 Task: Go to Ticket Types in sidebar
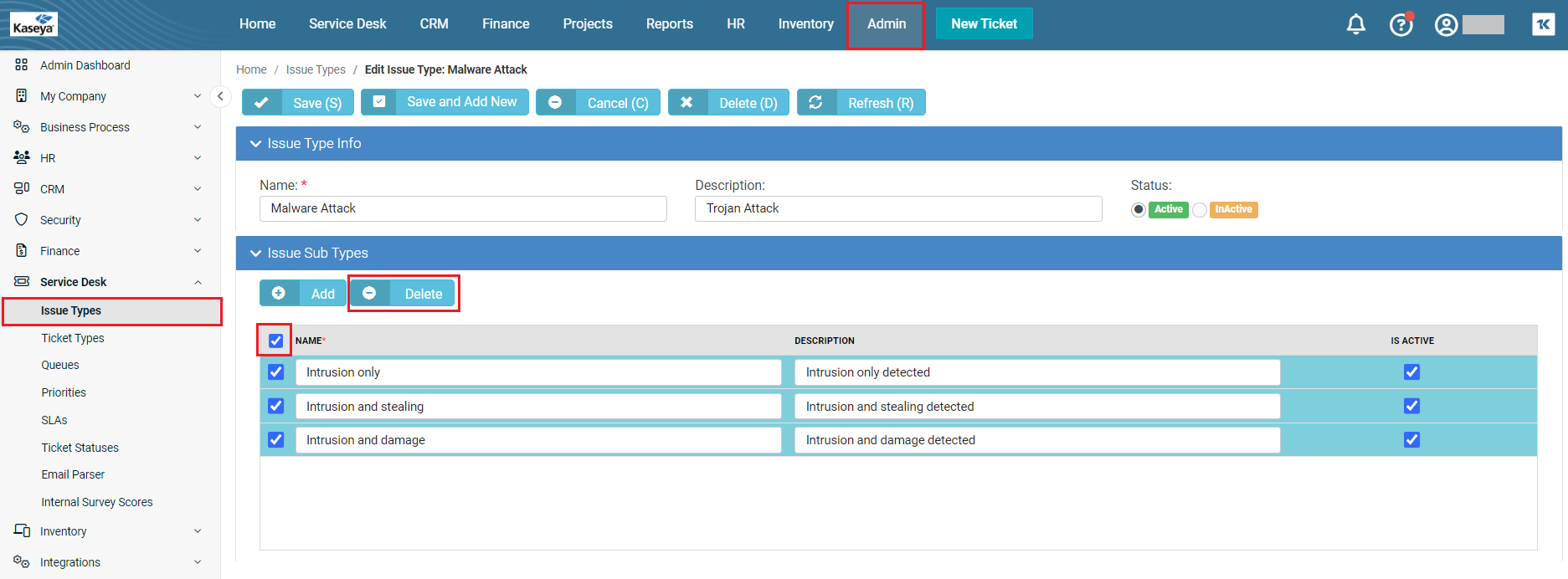coord(73,338)
